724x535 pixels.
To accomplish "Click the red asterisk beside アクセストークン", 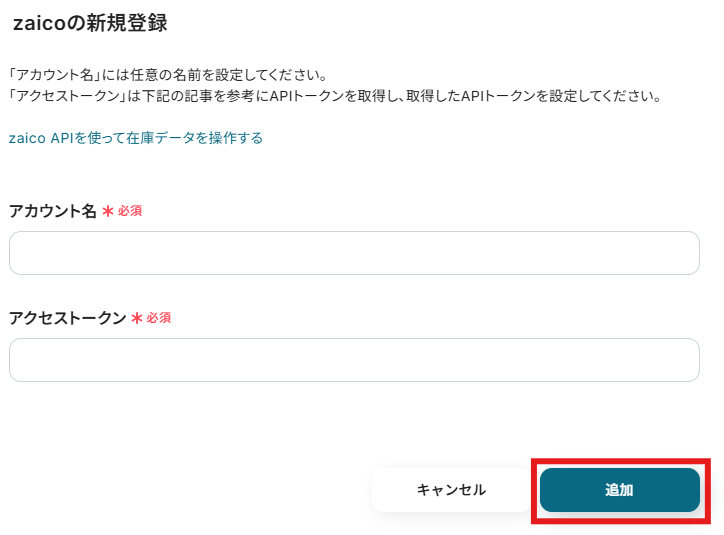I will [137, 318].
